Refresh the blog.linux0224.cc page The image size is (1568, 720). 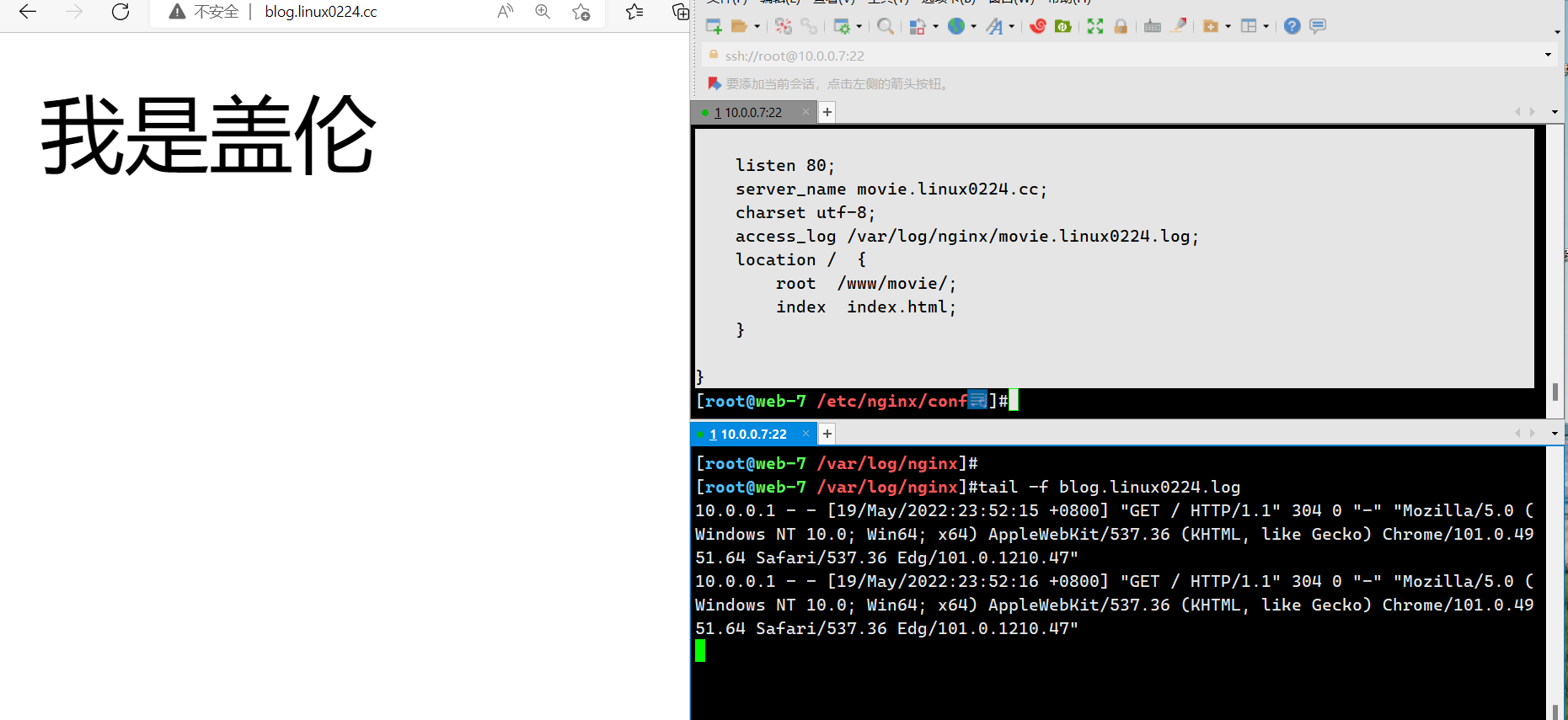coord(120,12)
